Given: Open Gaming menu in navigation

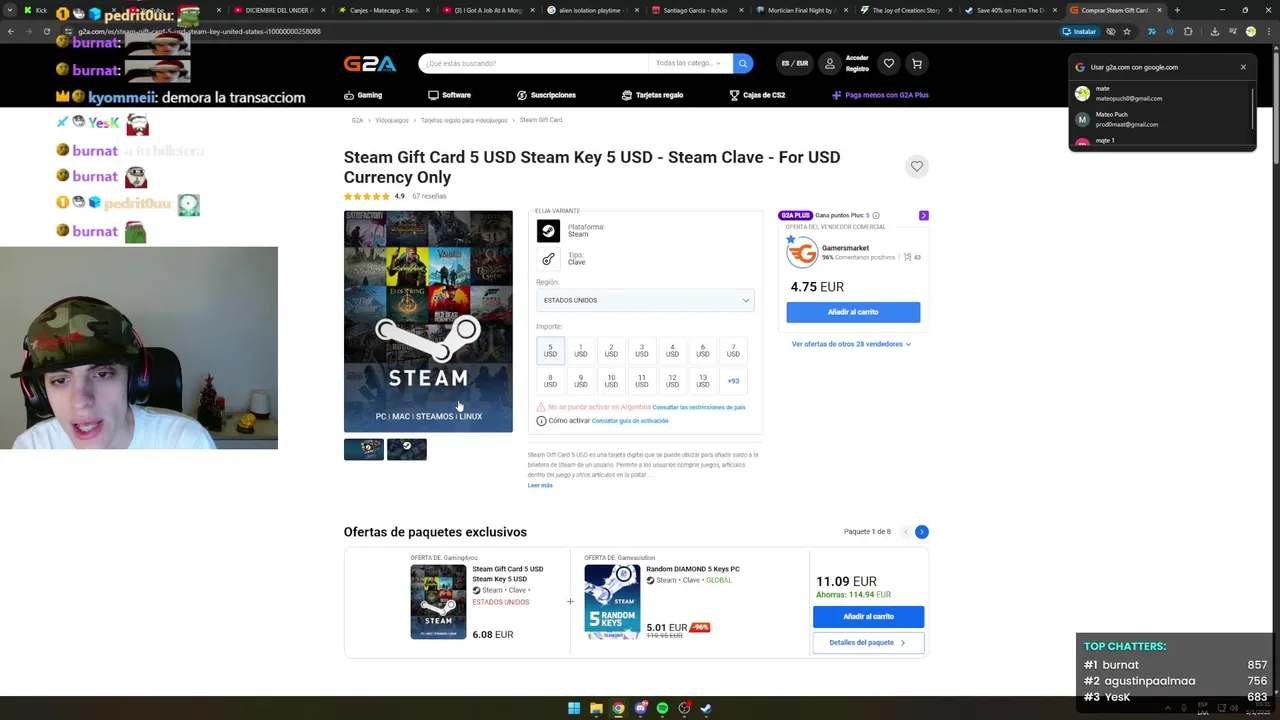Looking at the screenshot, I should tap(363, 95).
